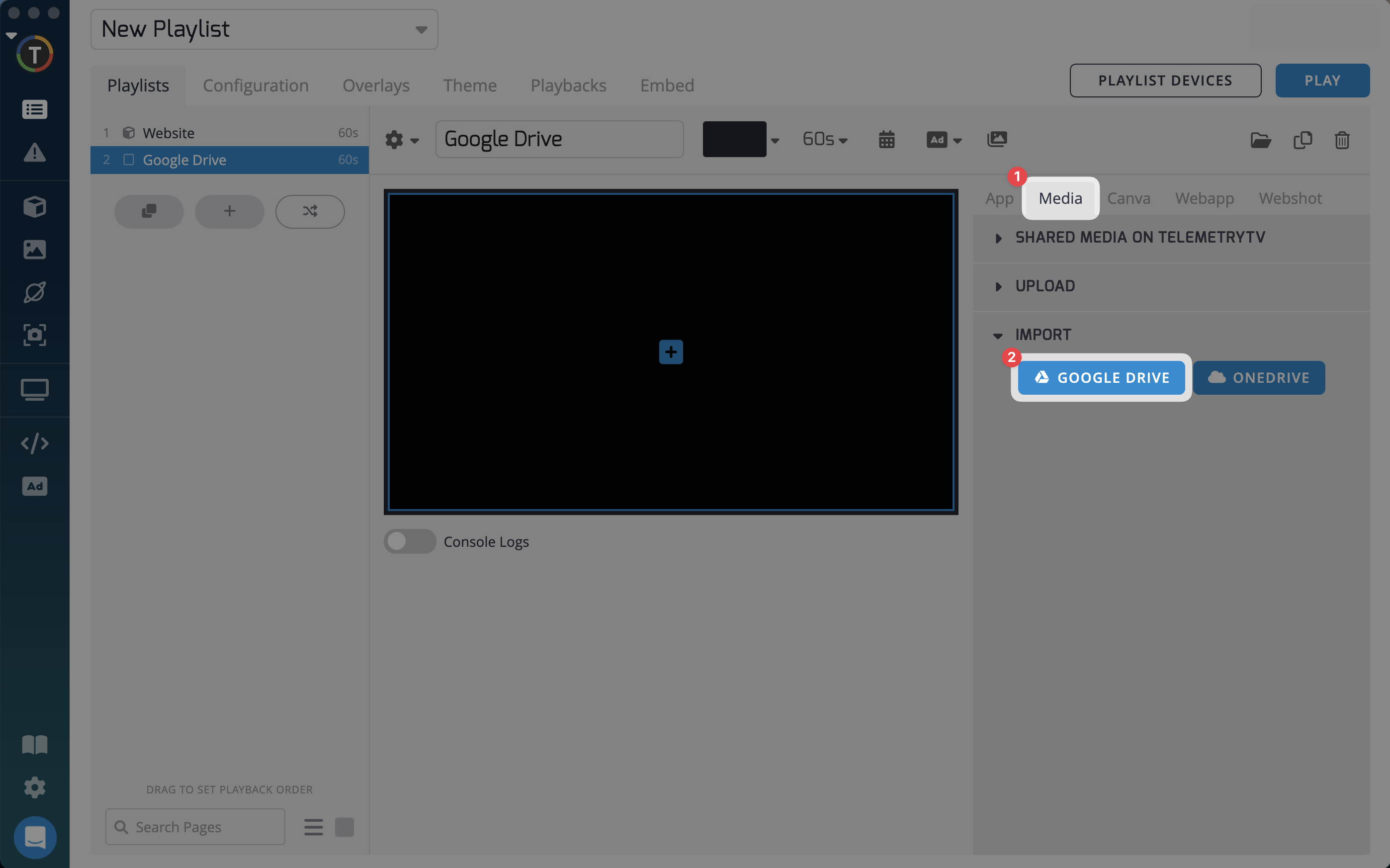
Task: Click the trash delete page icon
Action: pyautogui.click(x=1341, y=140)
